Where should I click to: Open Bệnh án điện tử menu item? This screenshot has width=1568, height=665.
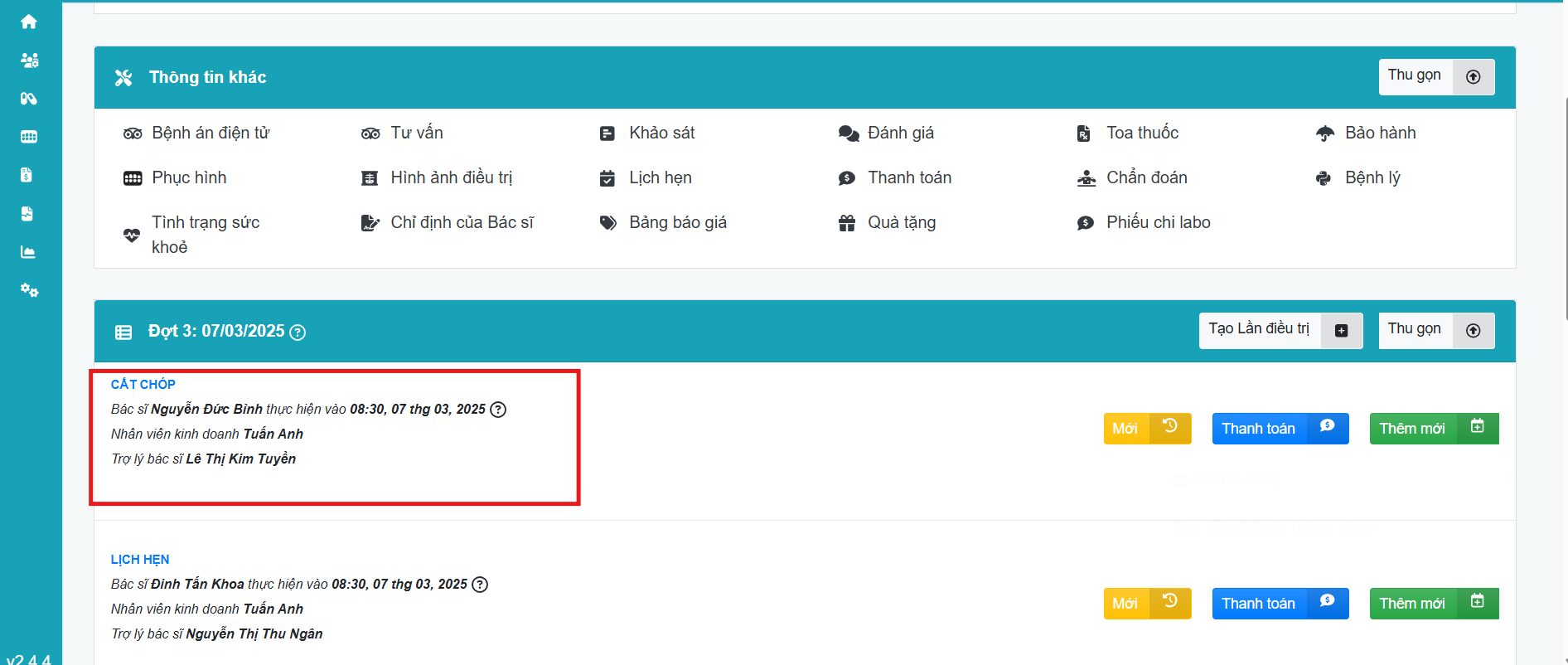coord(211,133)
